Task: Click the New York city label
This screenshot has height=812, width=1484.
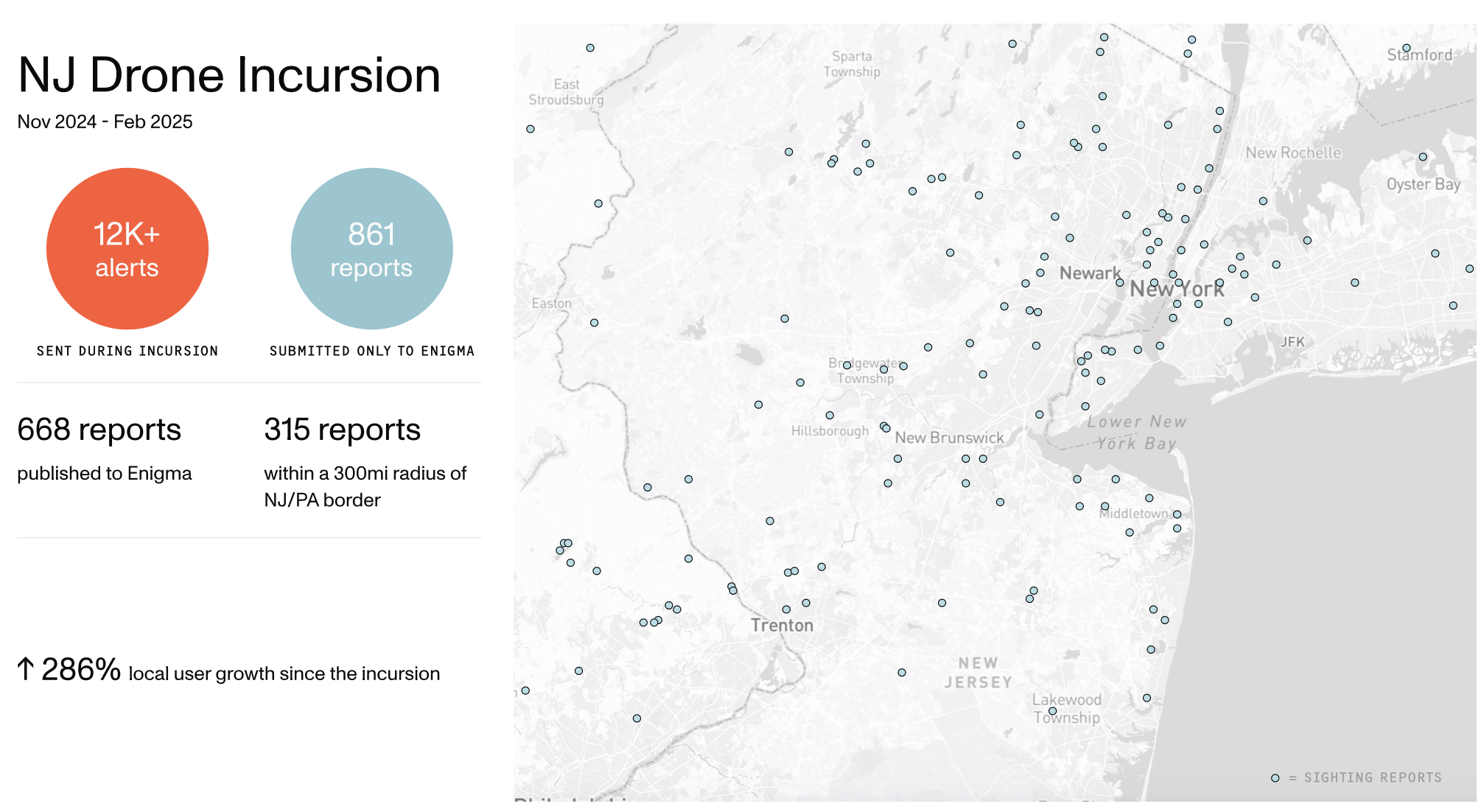Action: tap(1177, 290)
